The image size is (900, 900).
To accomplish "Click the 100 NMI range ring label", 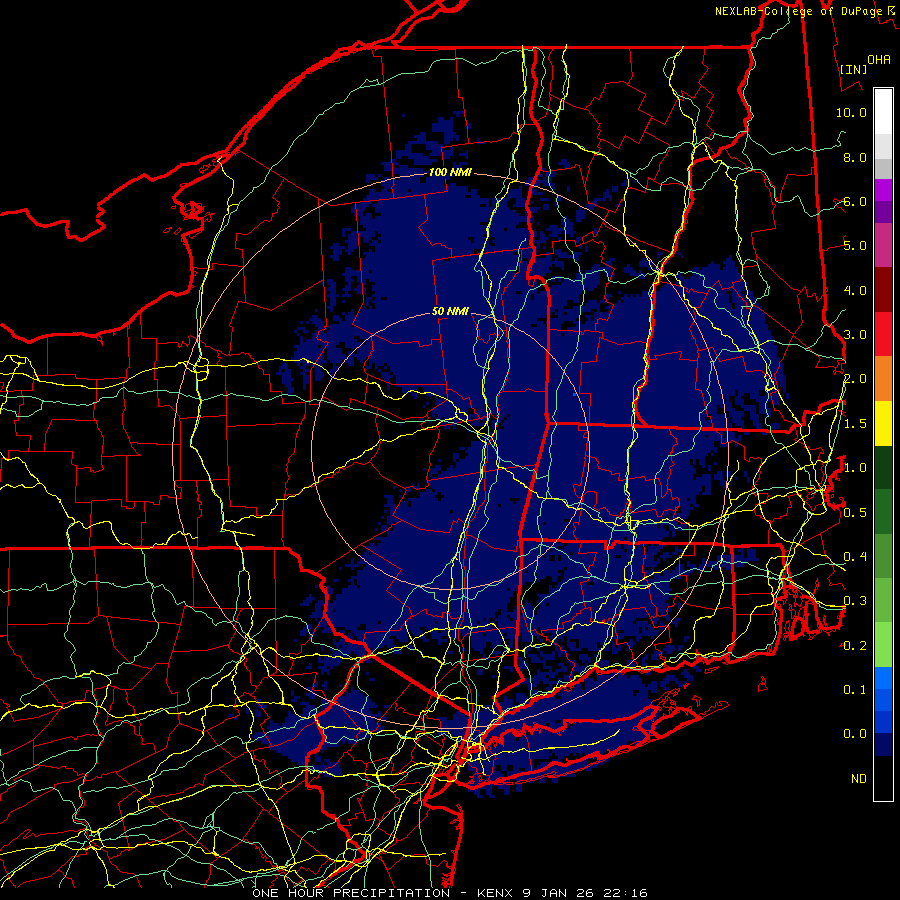I will tap(450, 172).
